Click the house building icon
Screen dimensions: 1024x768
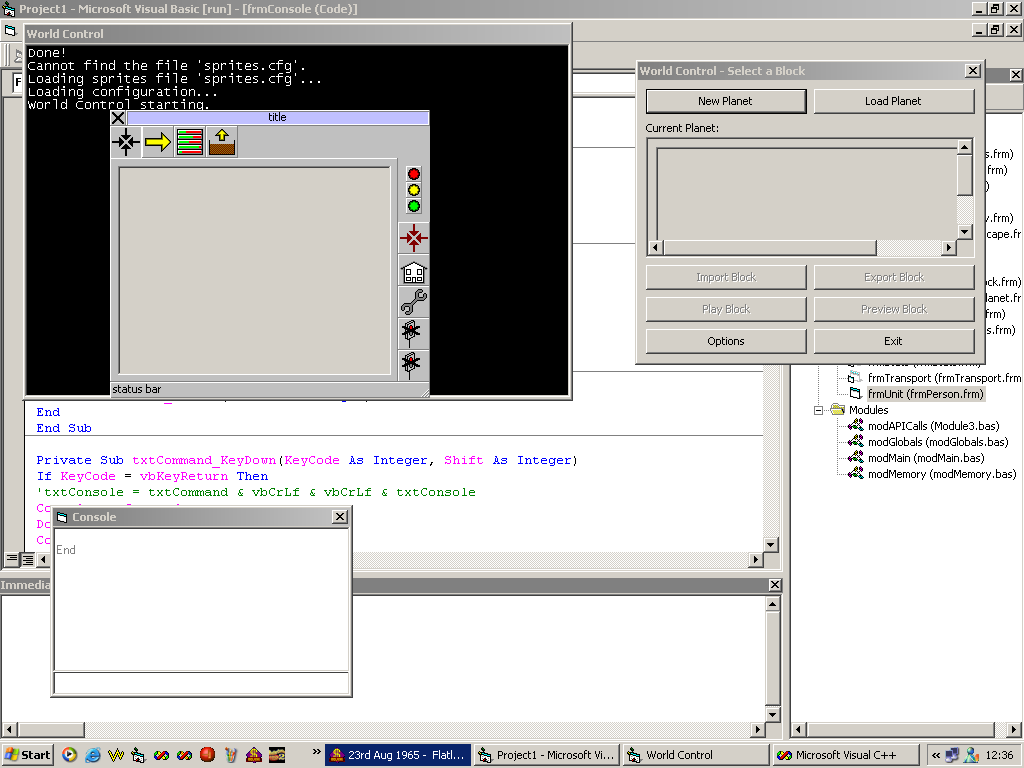click(414, 270)
